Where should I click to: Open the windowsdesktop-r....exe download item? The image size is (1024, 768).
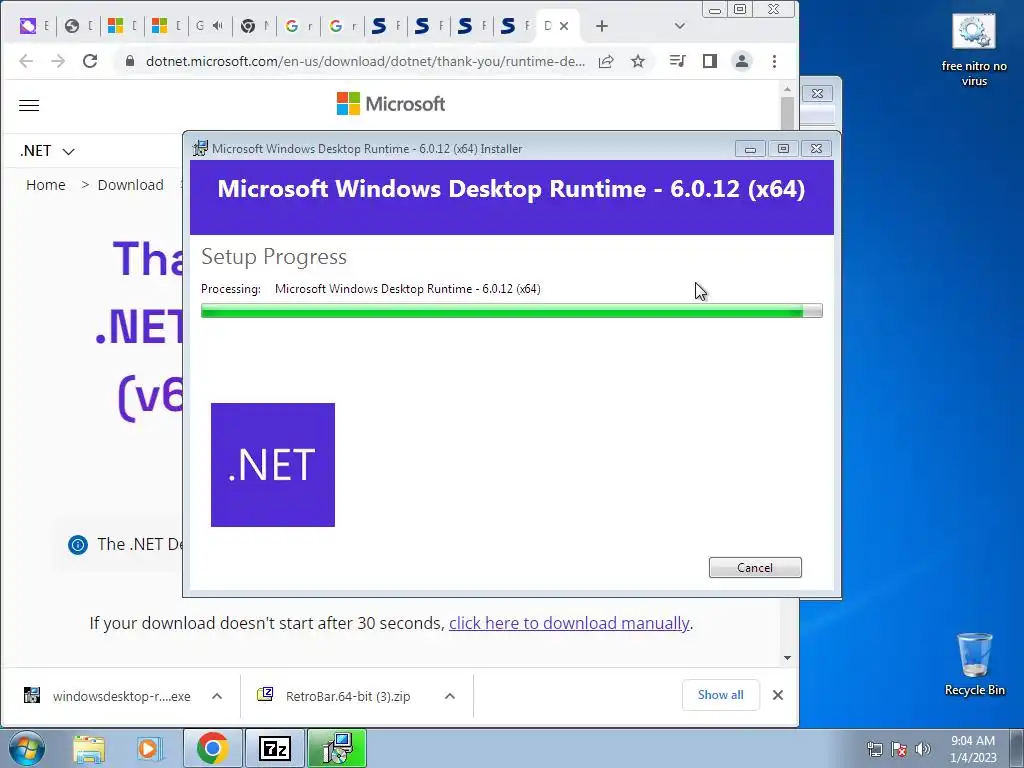point(108,696)
